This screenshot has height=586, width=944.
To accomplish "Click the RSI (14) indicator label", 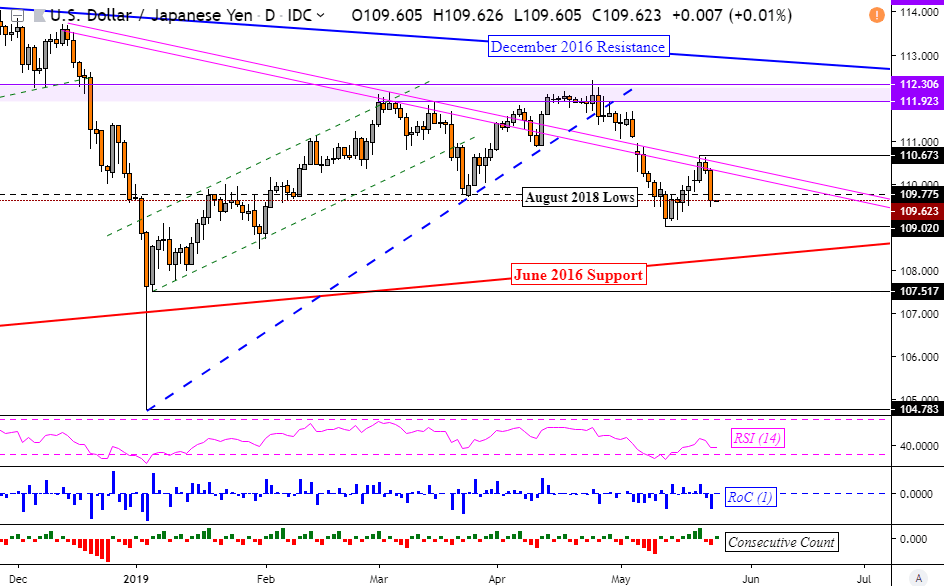I will (x=756, y=438).
